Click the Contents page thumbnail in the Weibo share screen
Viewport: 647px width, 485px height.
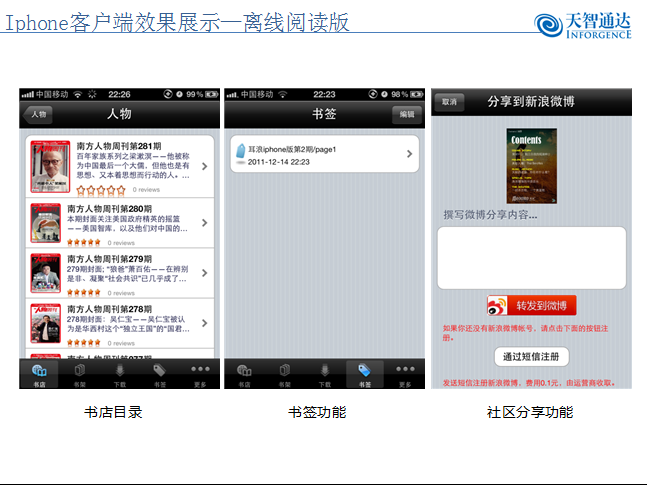click(x=531, y=166)
